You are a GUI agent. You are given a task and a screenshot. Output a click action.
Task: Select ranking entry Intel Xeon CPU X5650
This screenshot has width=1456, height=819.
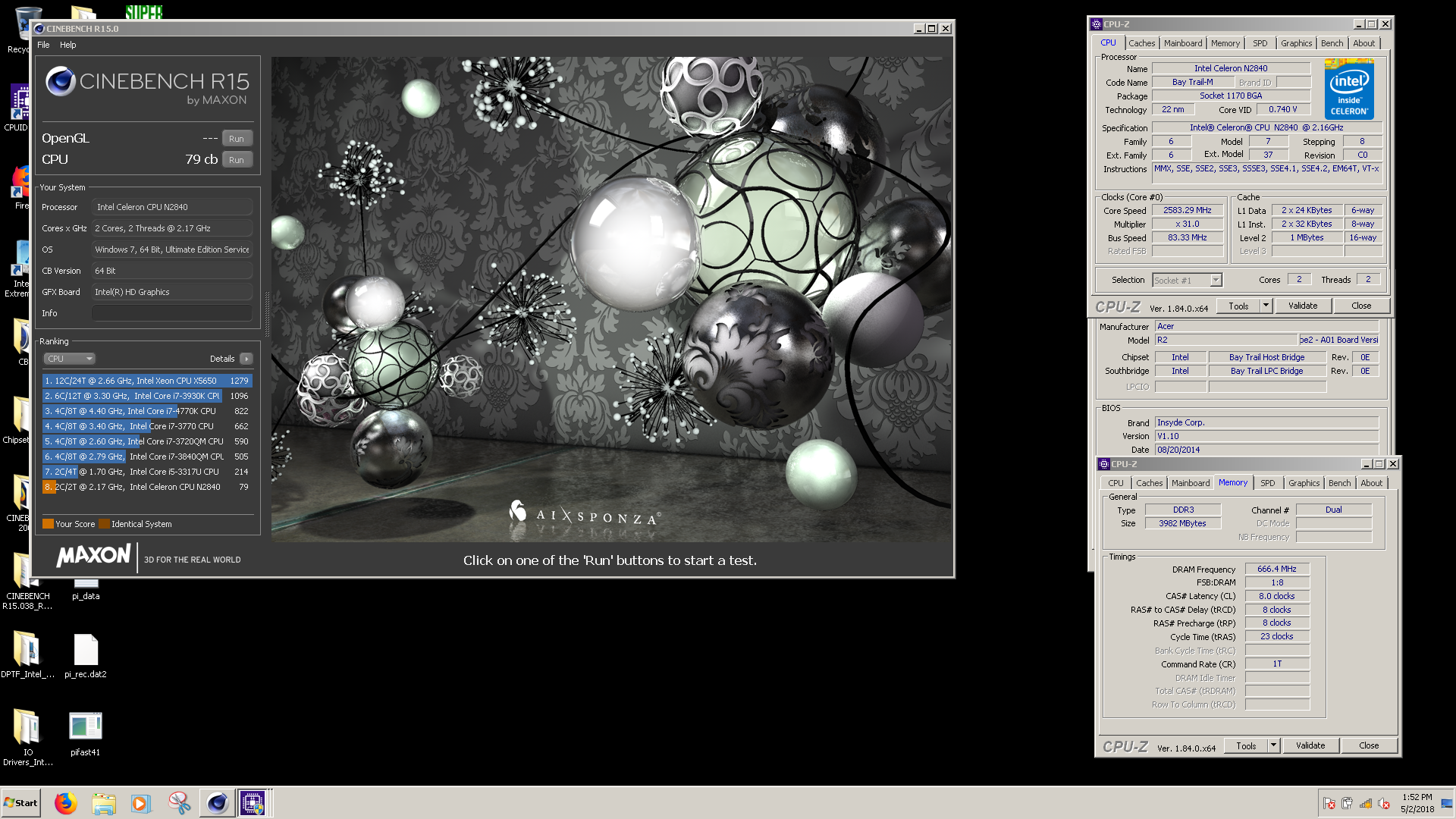click(x=147, y=381)
